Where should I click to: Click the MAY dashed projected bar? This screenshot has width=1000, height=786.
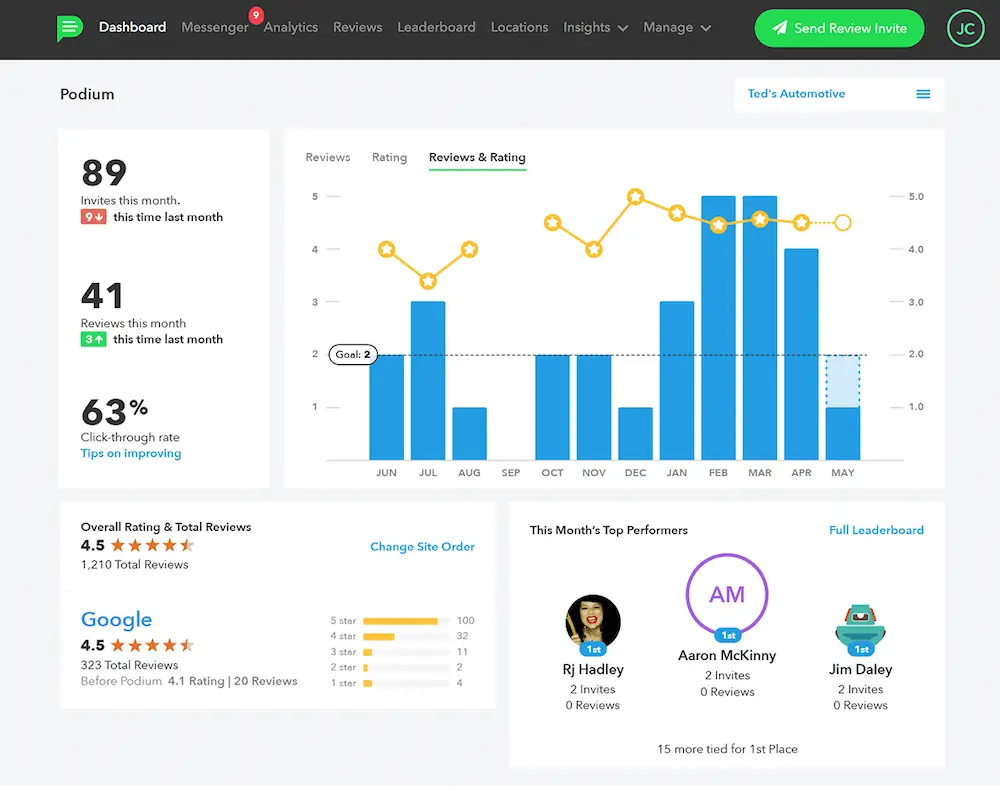click(842, 381)
